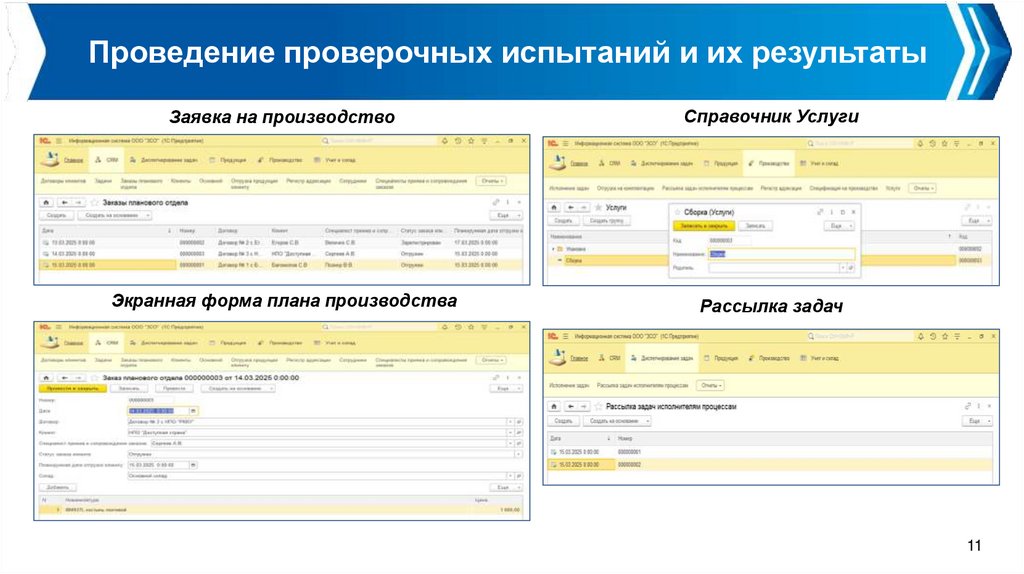
Task: Click Провести button in order form
Action: [x=174, y=389]
